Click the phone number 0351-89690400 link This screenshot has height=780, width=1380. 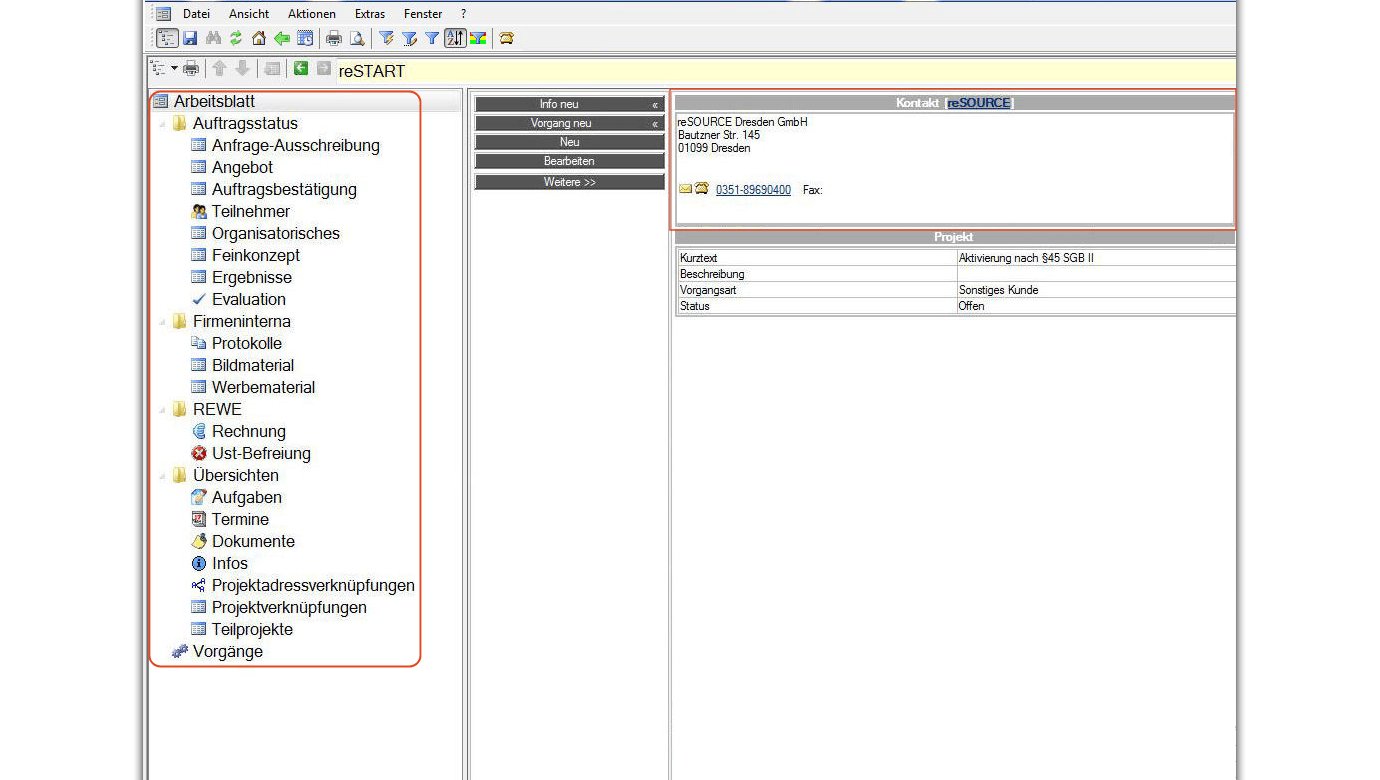tap(753, 190)
